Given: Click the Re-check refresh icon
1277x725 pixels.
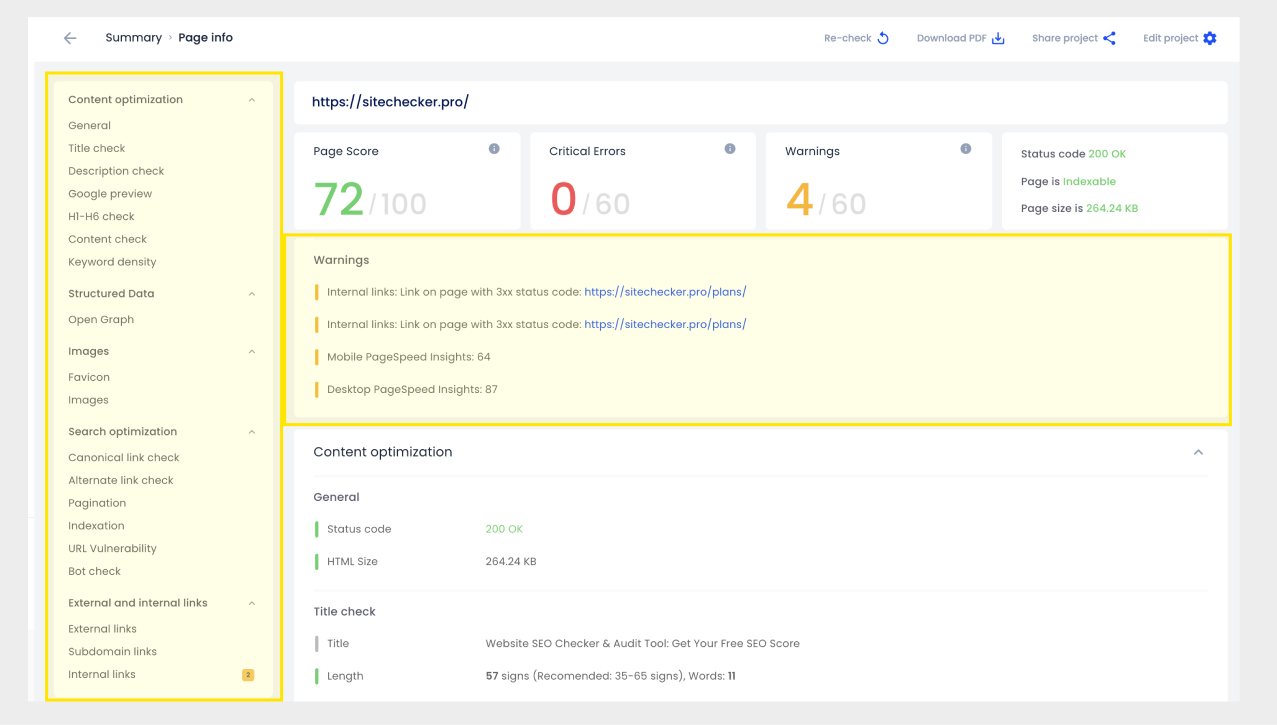Looking at the screenshot, I should tap(883, 38).
